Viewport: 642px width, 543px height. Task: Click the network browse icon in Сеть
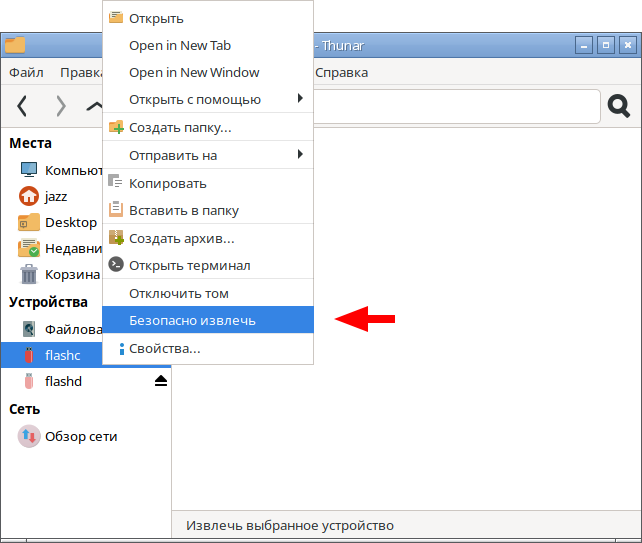point(29,437)
